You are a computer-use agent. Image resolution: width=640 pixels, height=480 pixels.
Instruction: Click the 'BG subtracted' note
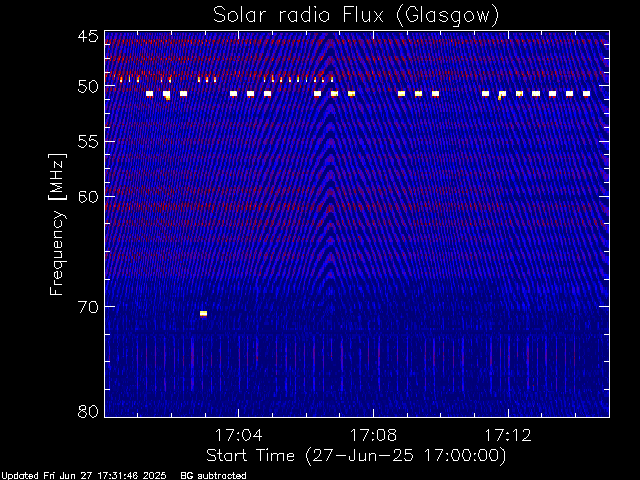[x=213, y=476]
